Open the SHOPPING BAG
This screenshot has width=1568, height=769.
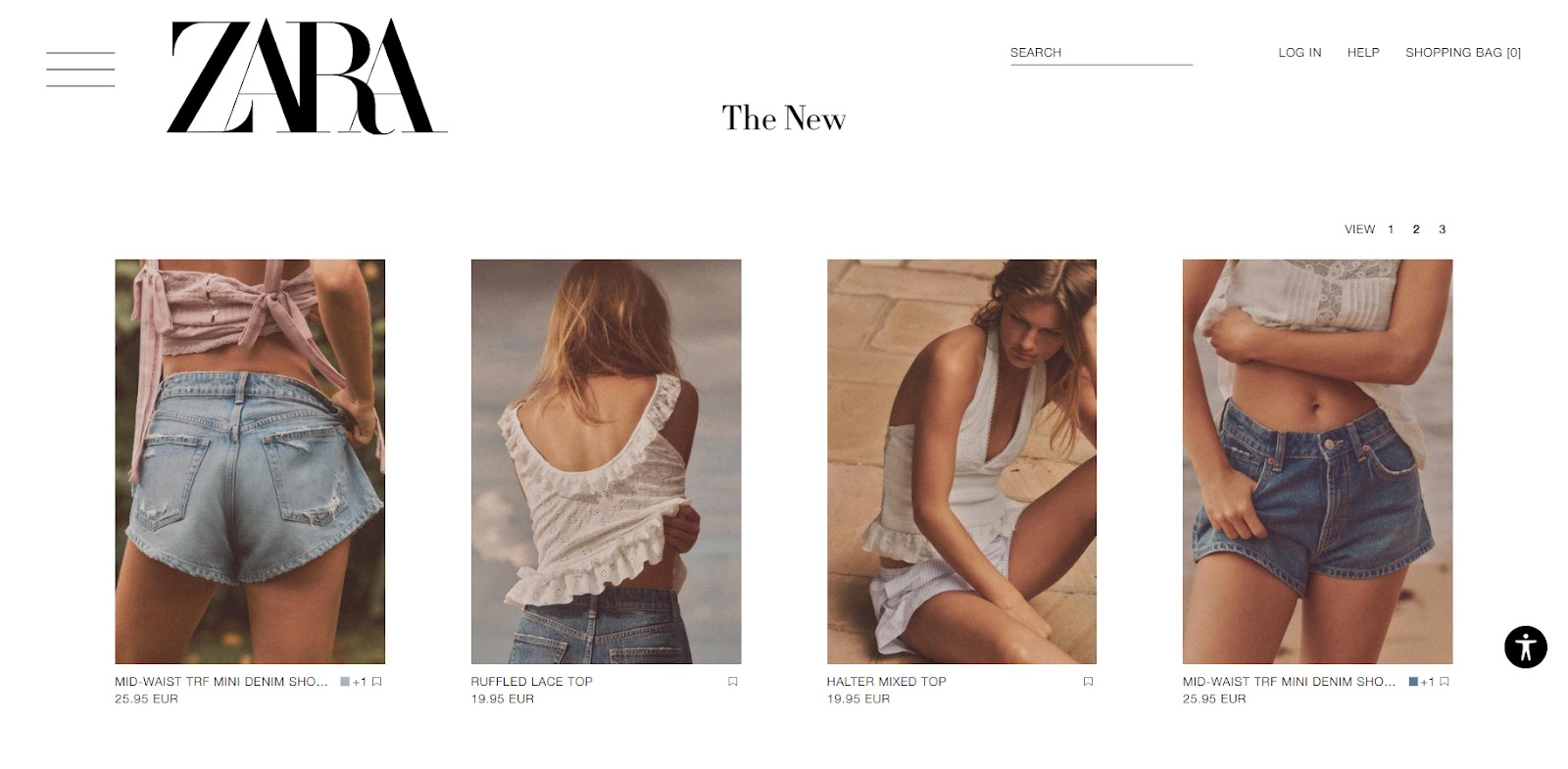pyautogui.click(x=1463, y=53)
